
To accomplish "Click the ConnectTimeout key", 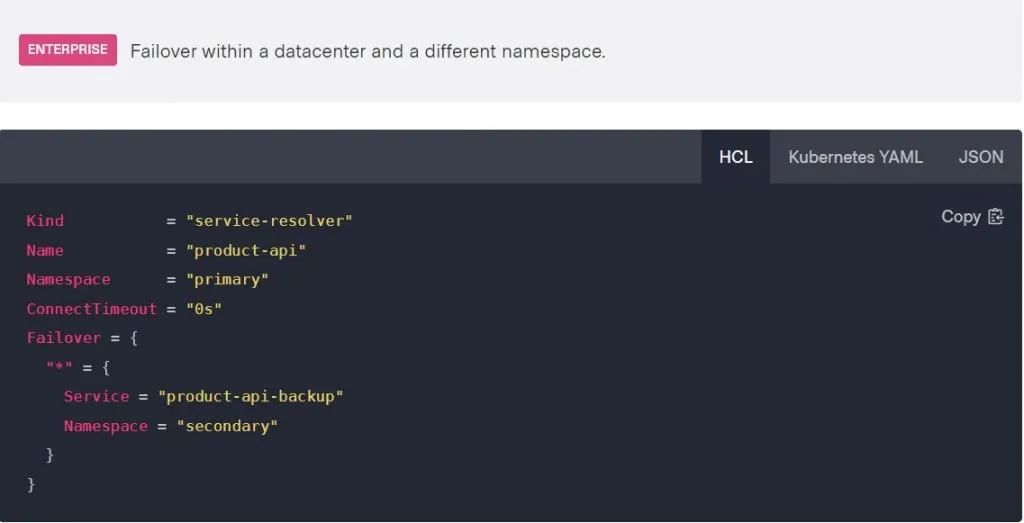I will tap(91, 309).
